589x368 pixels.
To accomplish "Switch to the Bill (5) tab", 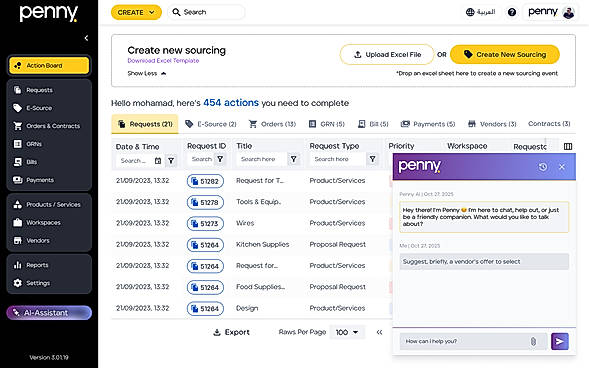I will click(373, 124).
